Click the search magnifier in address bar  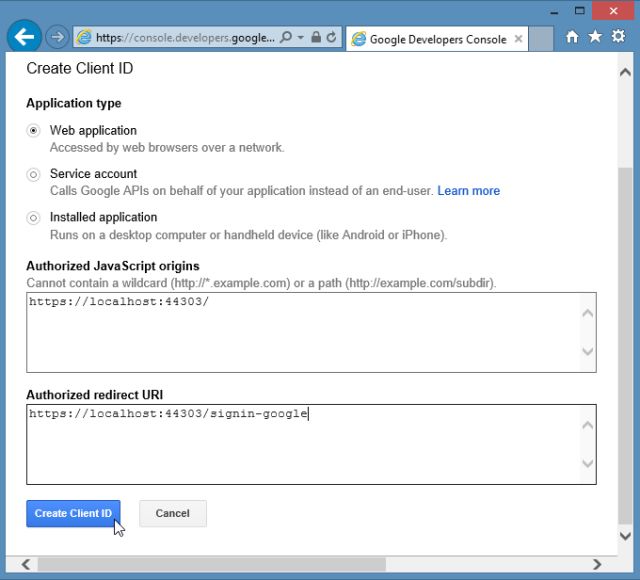[x=287, y=37]
